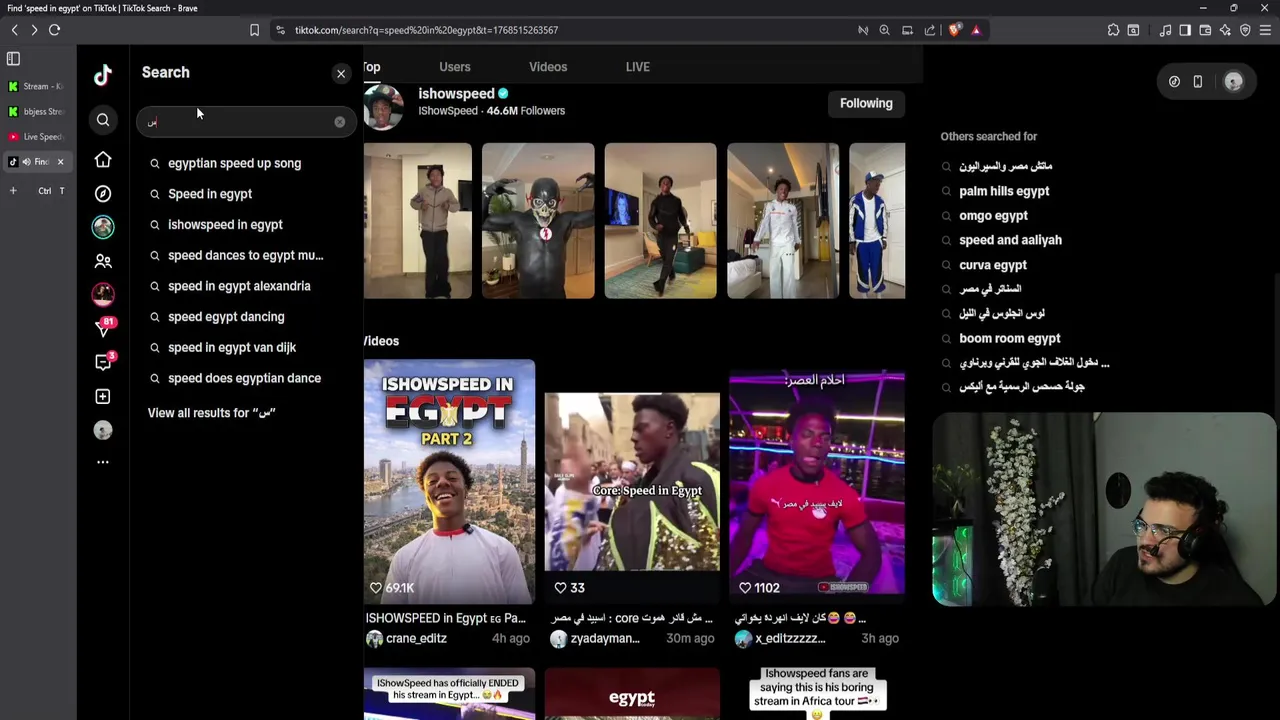Viewport: 1280px width, 720px height.
Task: Open TikTok Messages icon with badge
Action: tap(103, 362)
